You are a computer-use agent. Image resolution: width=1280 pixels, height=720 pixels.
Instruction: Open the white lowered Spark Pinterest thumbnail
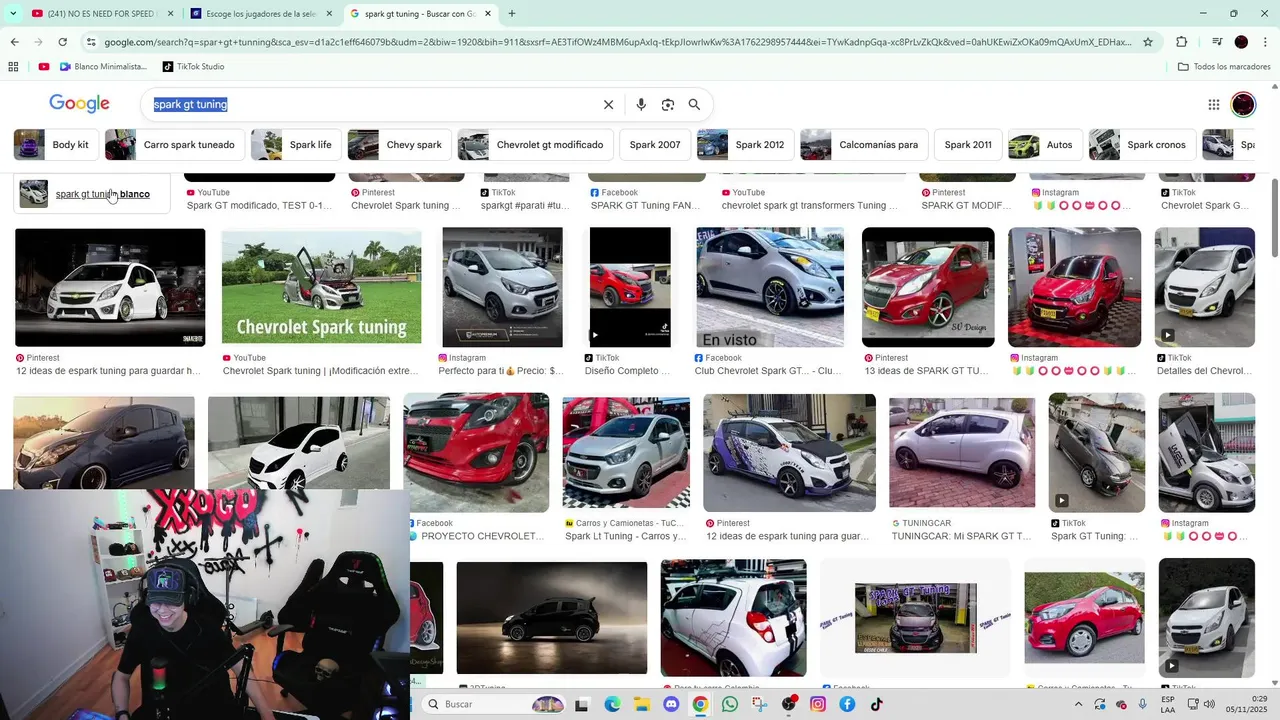pyautogui.click(x=110, y=287)
